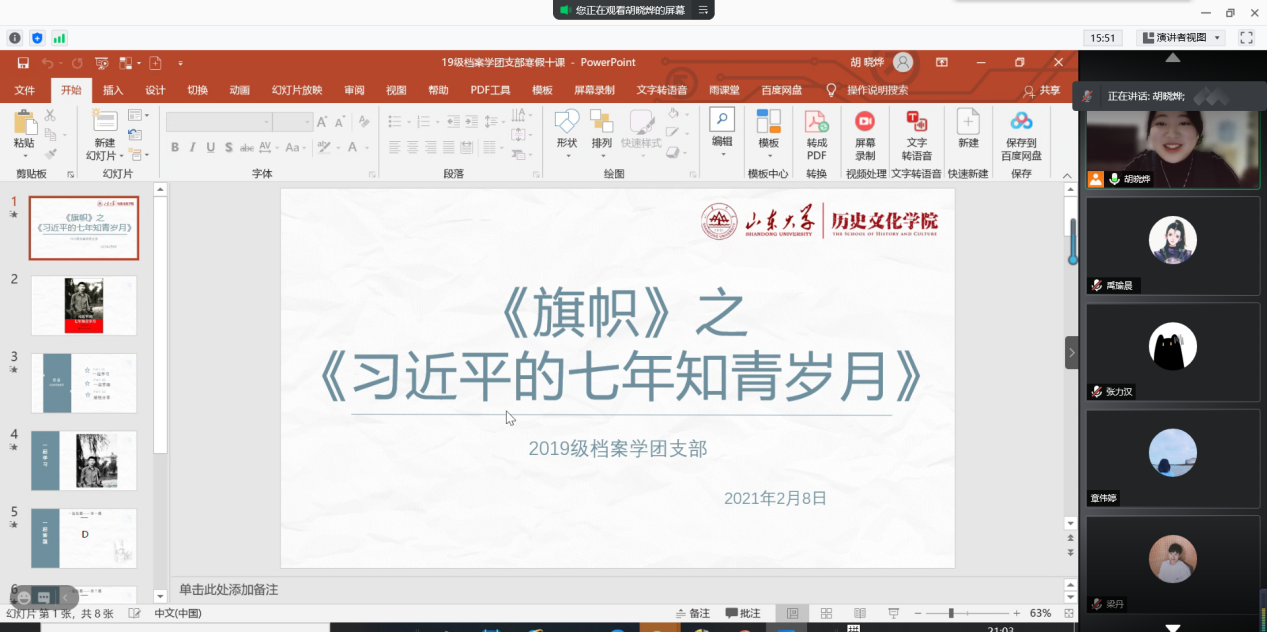Click the zoom slider handle in status bar
Screen dimensions: 1267x632
(x=951, y=613)
